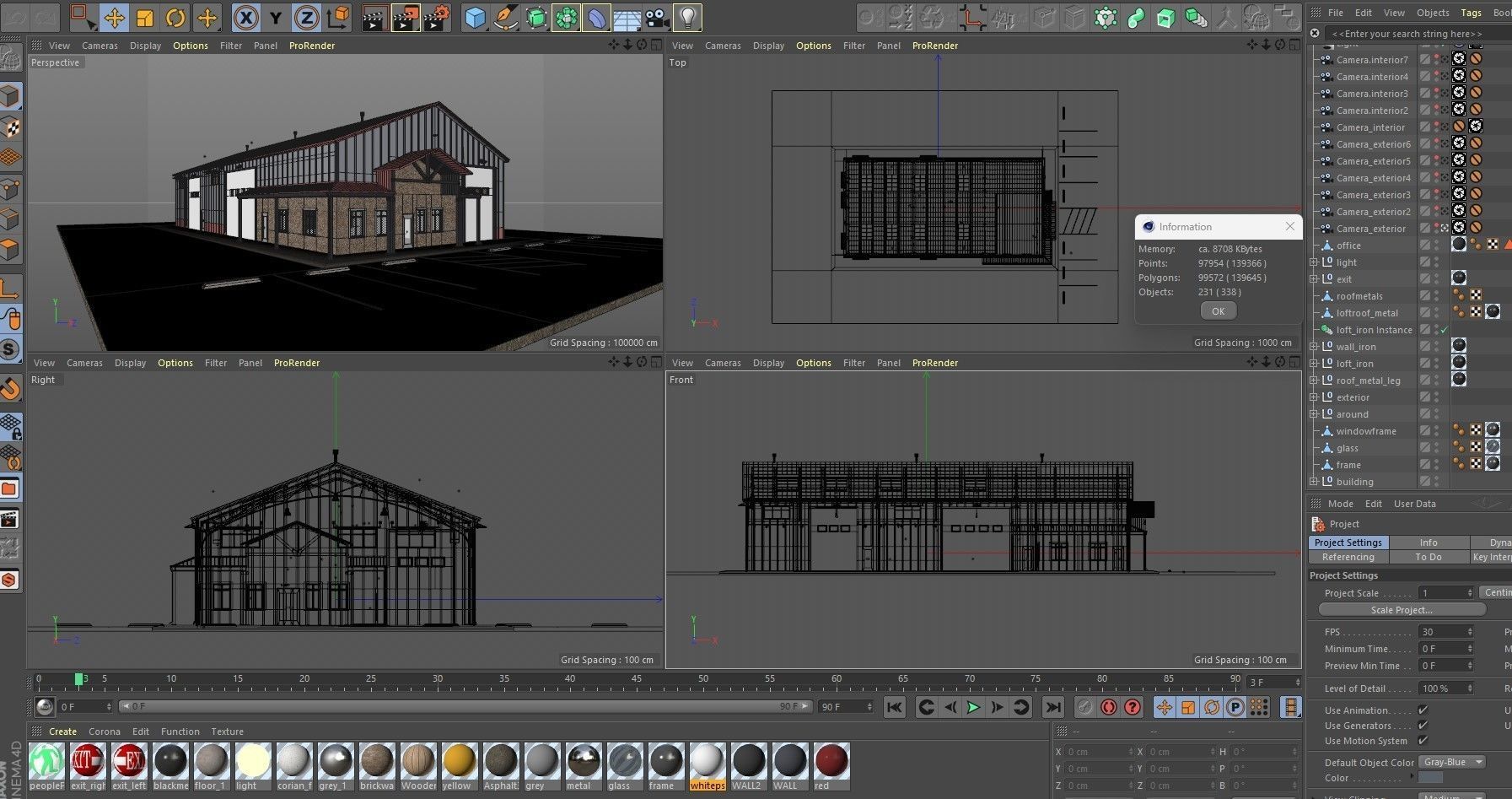Toggle Parameter keyframe recording (P icon)

click(x=1235, y=707)
